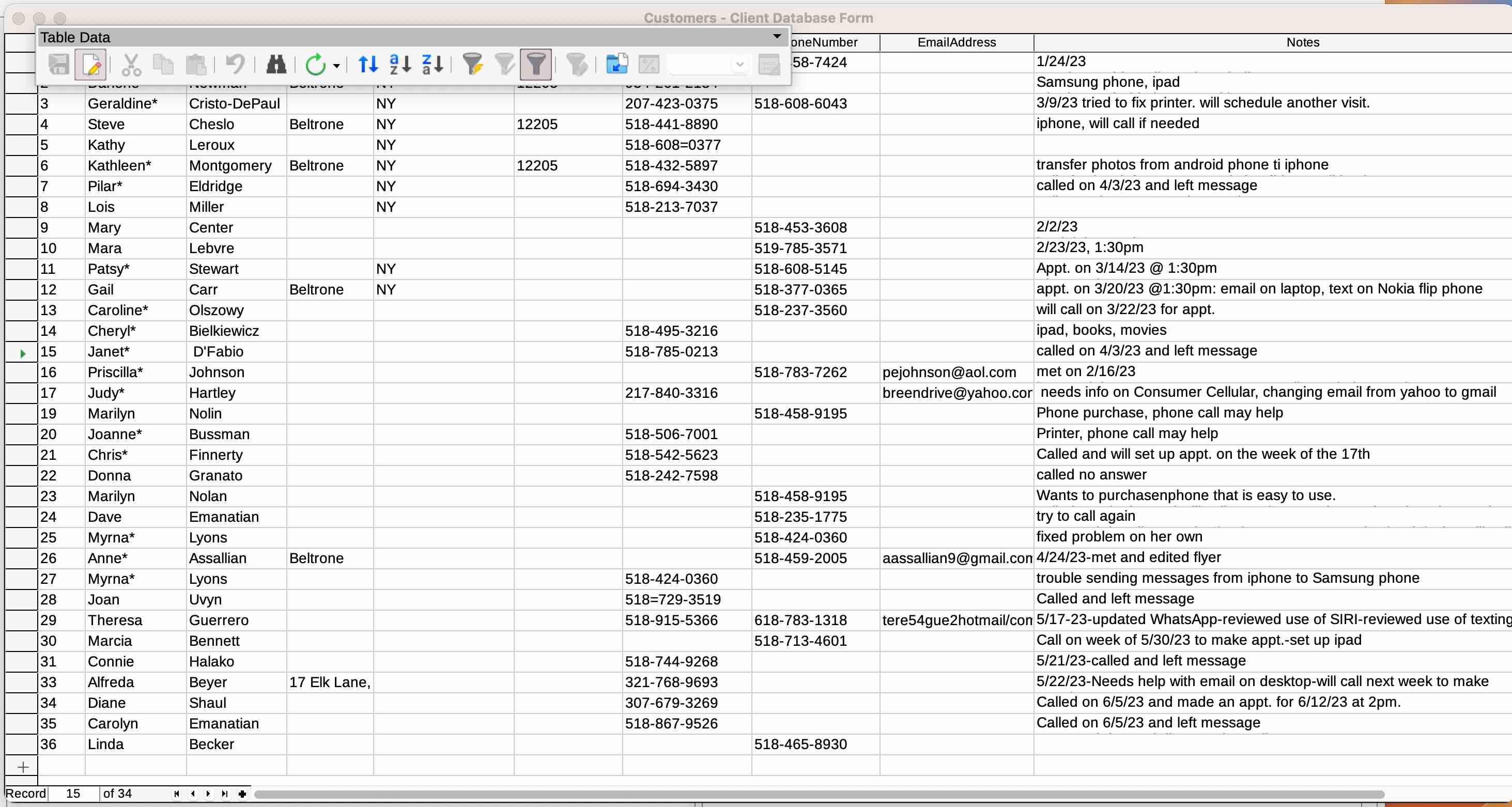Viewport: 1512px width, 807px height.
Task: Click state cell NY in Lois Miller row
Action: click(x=443, y=207)
